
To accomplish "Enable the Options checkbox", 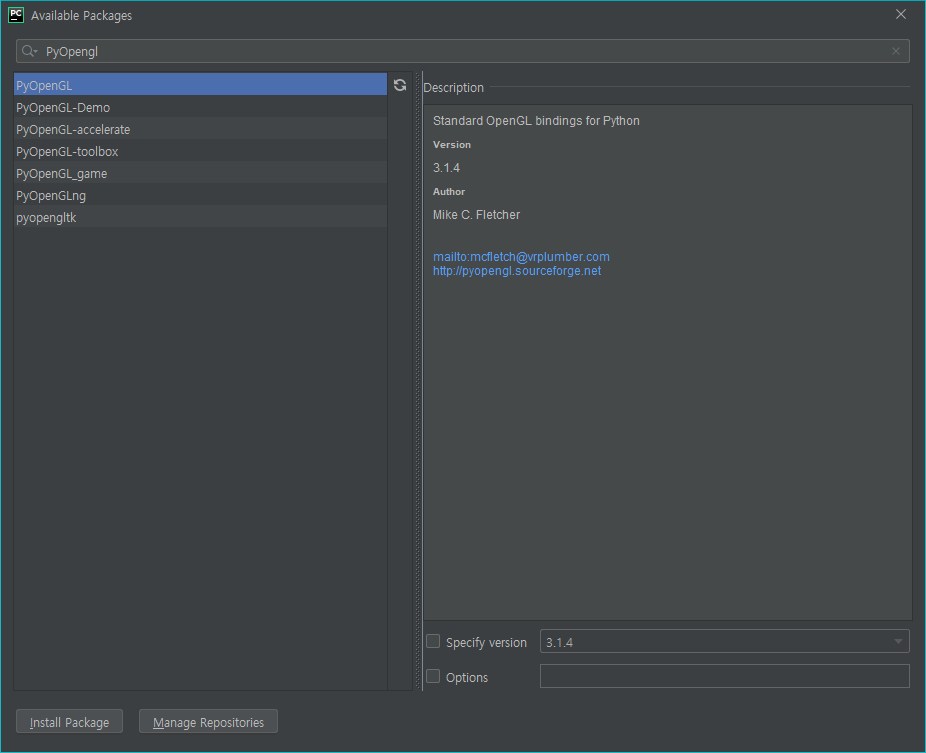I will tap(433, 676).
